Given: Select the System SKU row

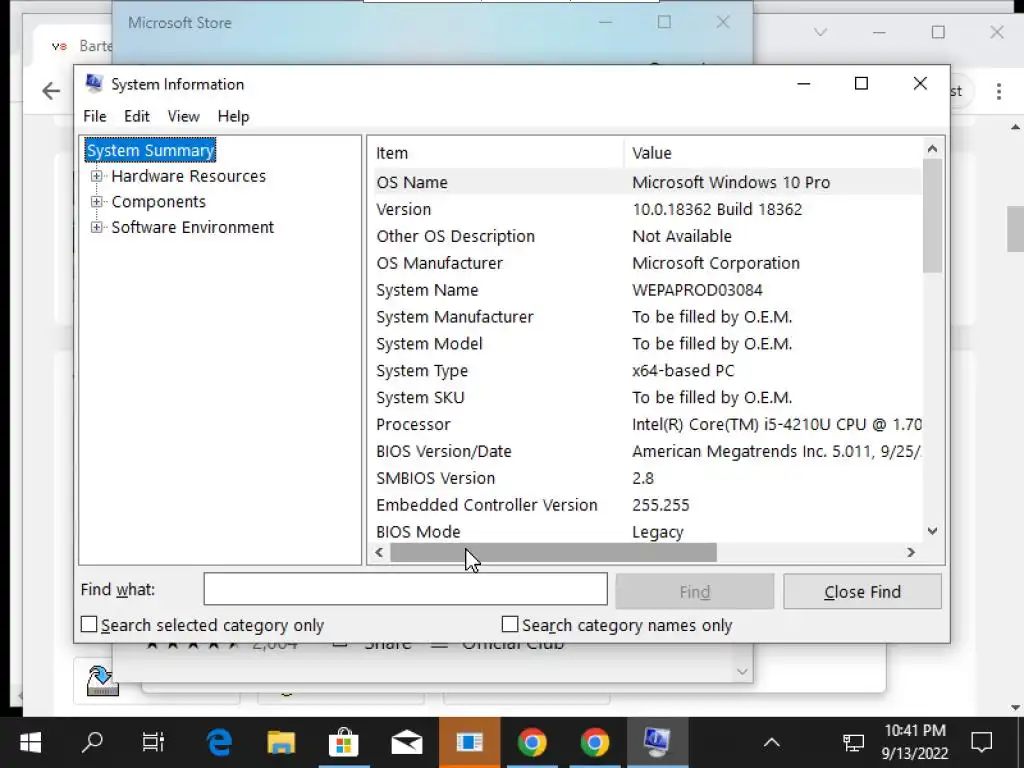Looking at the screenshot, I should click(647, 398).
